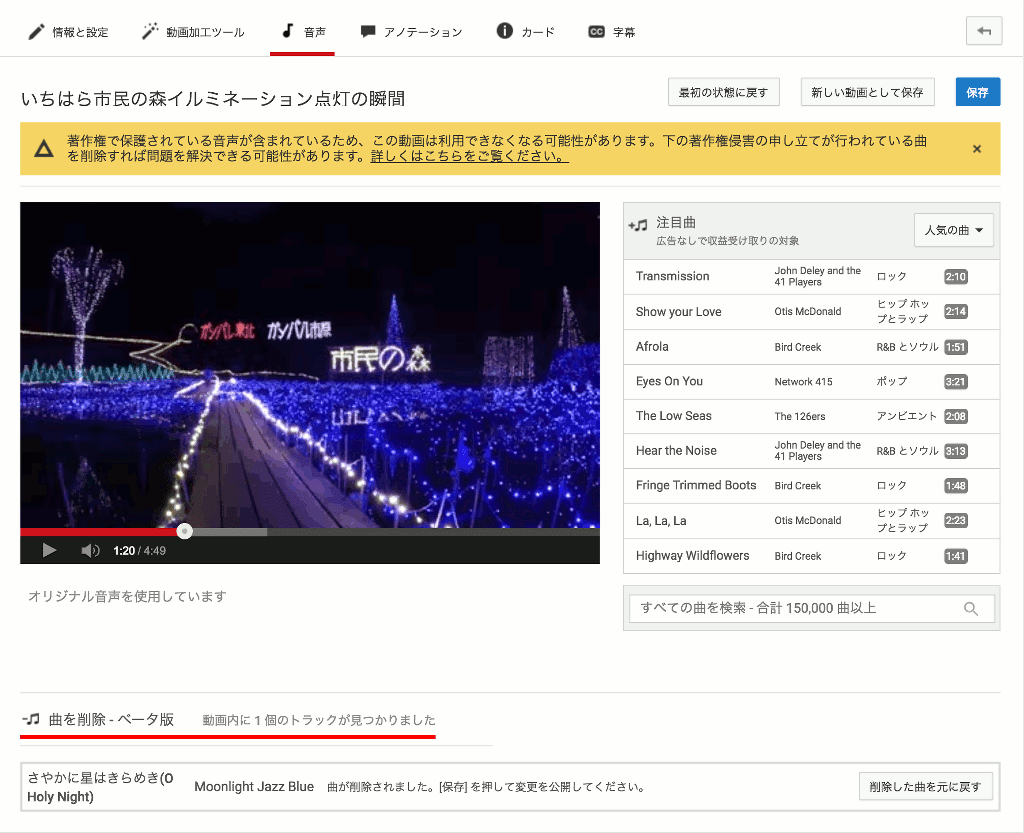Image resolution: width=1024 pixels, height=833 pixels.
Task: Dismiss the yellow copyright warning banner
Action: click(977, 149)
